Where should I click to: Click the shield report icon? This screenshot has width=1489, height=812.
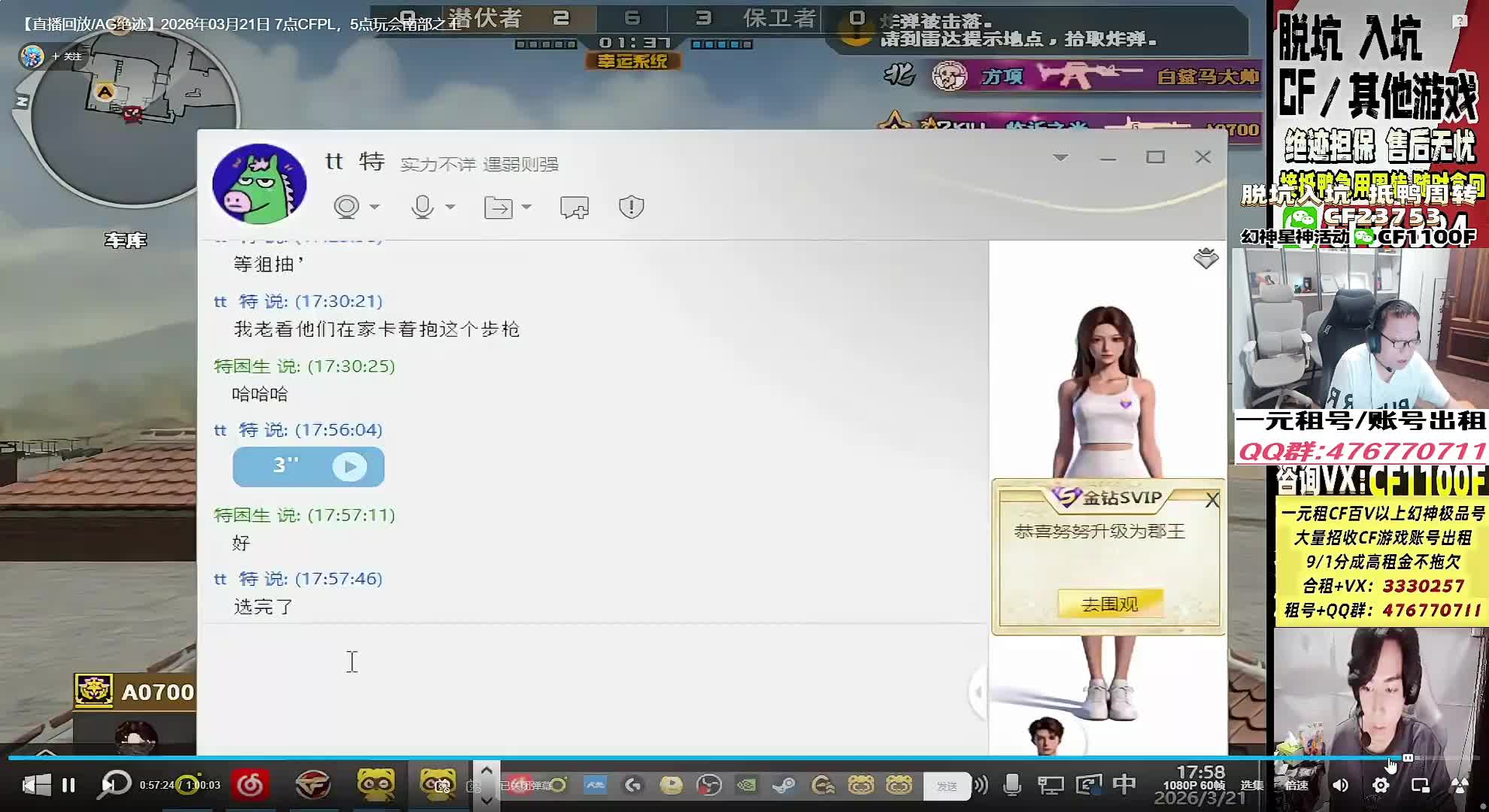[x=631, y=207]
